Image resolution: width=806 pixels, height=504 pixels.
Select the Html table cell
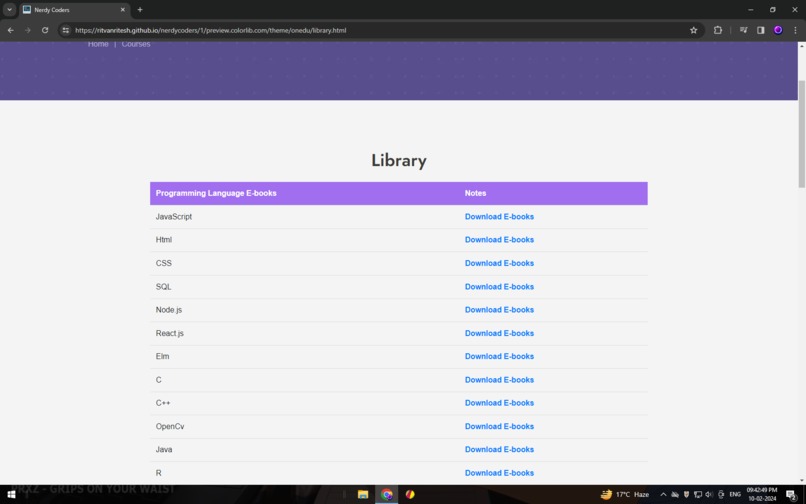304,240
